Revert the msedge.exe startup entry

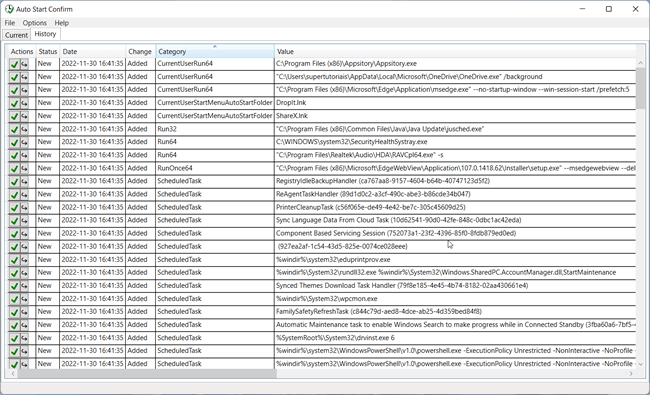[x=24, y=90]
